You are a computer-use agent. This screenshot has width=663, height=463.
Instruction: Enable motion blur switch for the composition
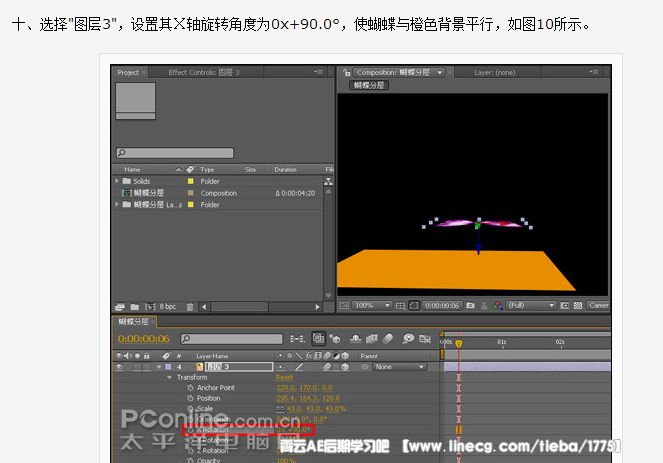(387, 339)
